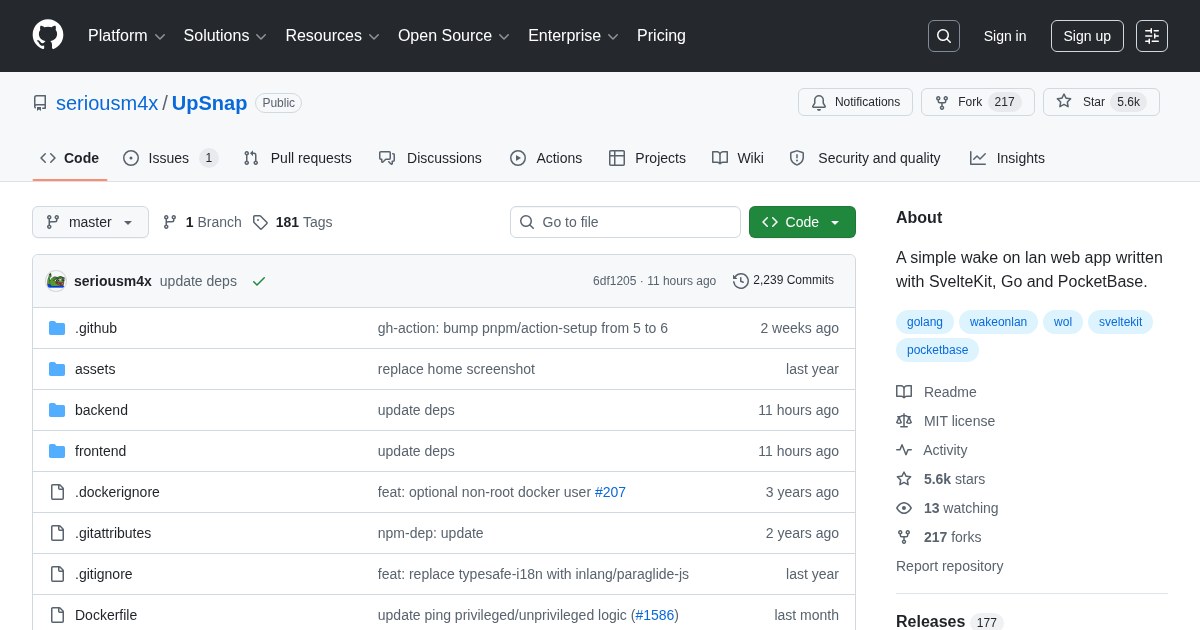Image resolution: width=1200 pixels, height=630 pixels.
Task: Click the Sign up button
Action: (x=1087, y=36)
